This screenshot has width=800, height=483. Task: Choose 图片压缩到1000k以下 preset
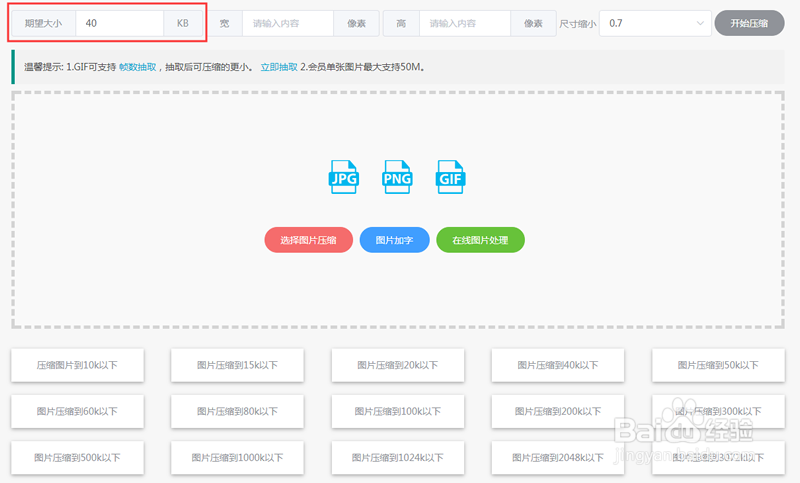[237, 457]
